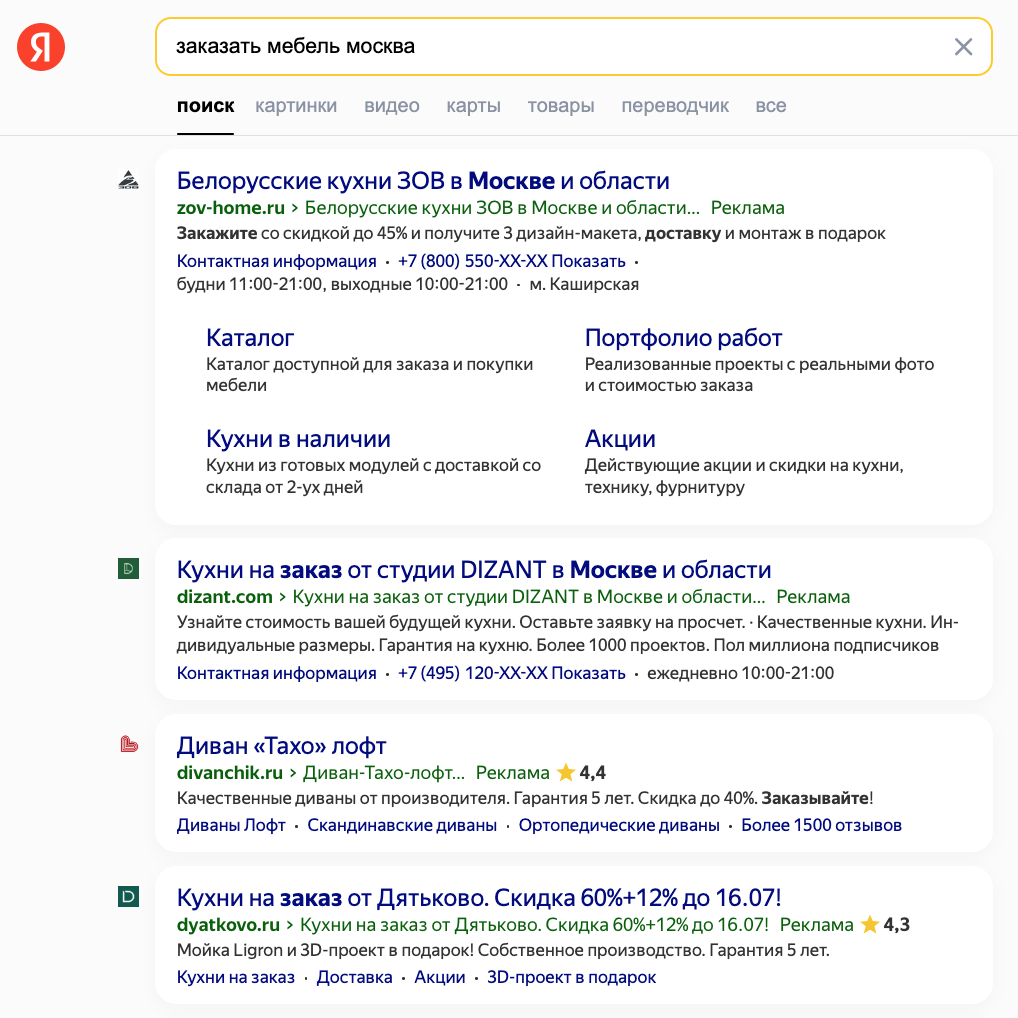Open Dyatkovo 'Доставка' quick link

pos(354,977)
